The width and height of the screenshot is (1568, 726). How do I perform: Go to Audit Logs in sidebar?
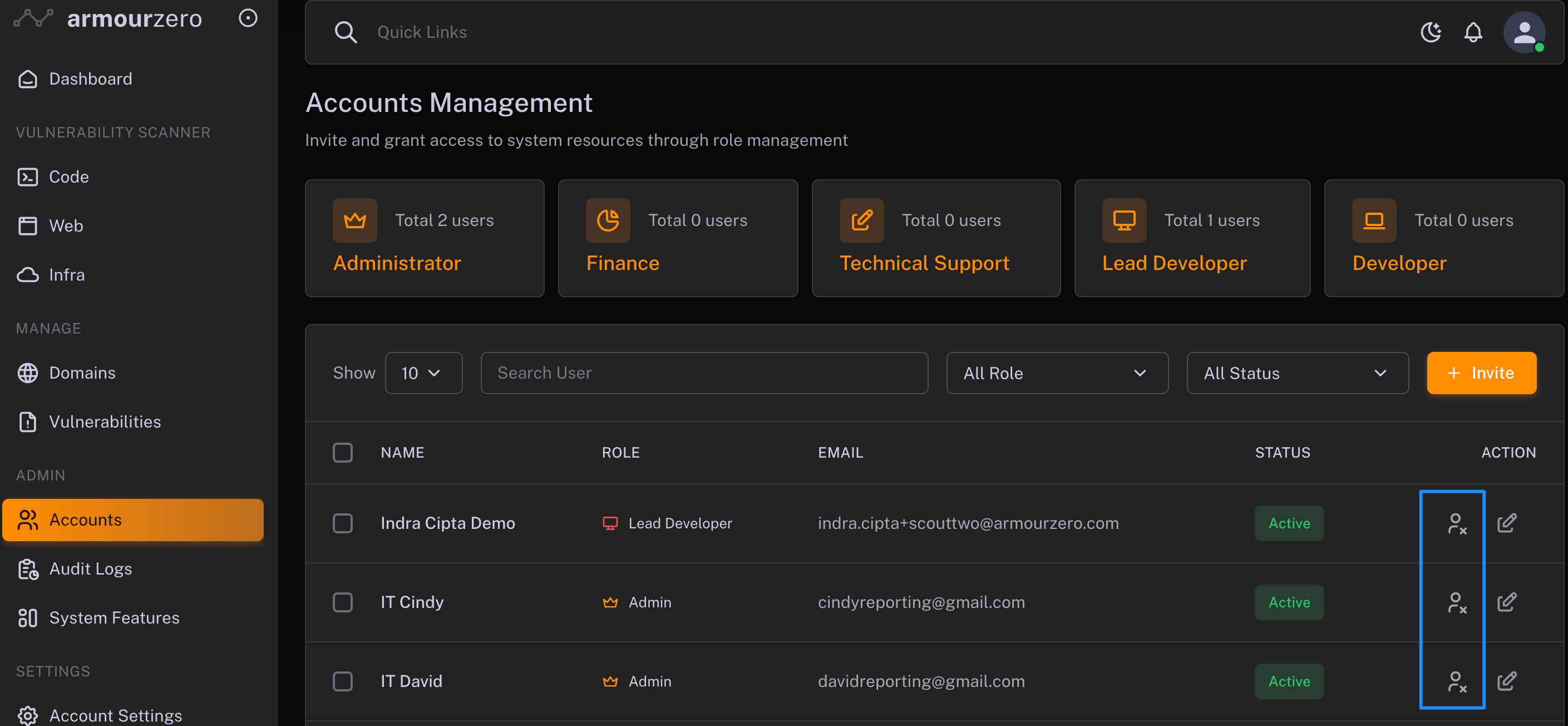coord(90,568)
